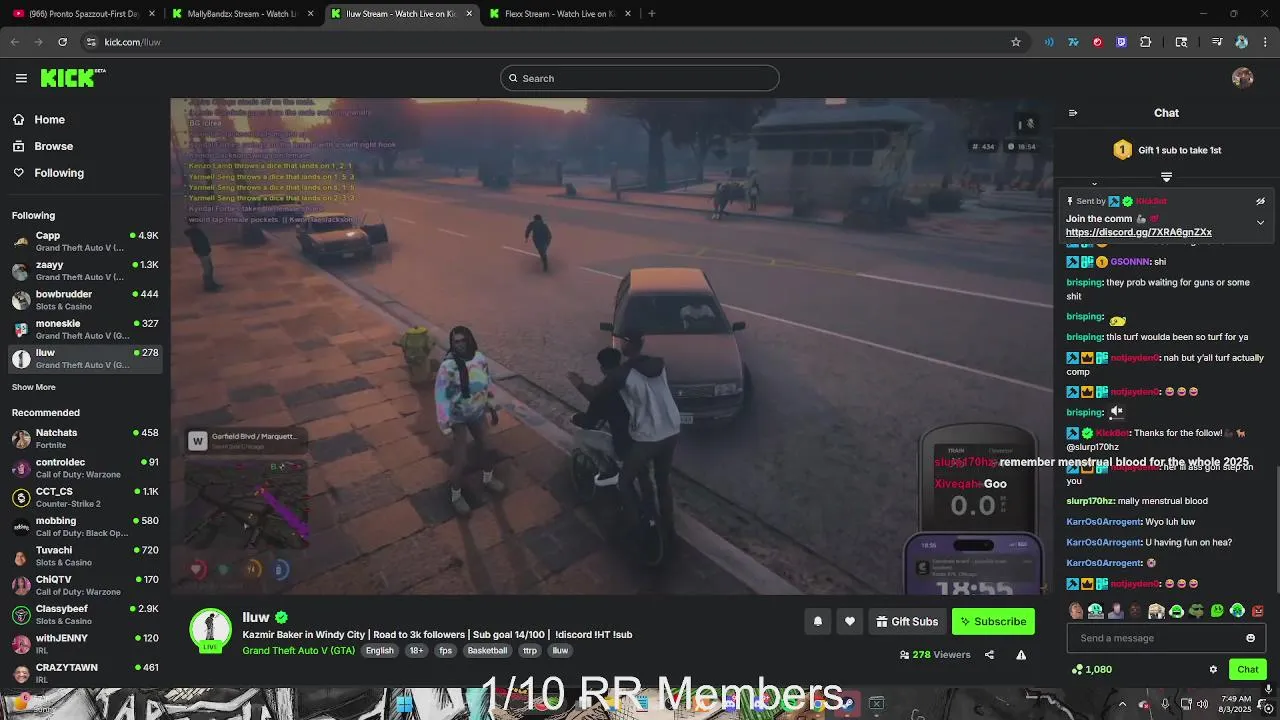
Task: Open the browser Extensions puzzle icon
Action: coord(1146,42)
